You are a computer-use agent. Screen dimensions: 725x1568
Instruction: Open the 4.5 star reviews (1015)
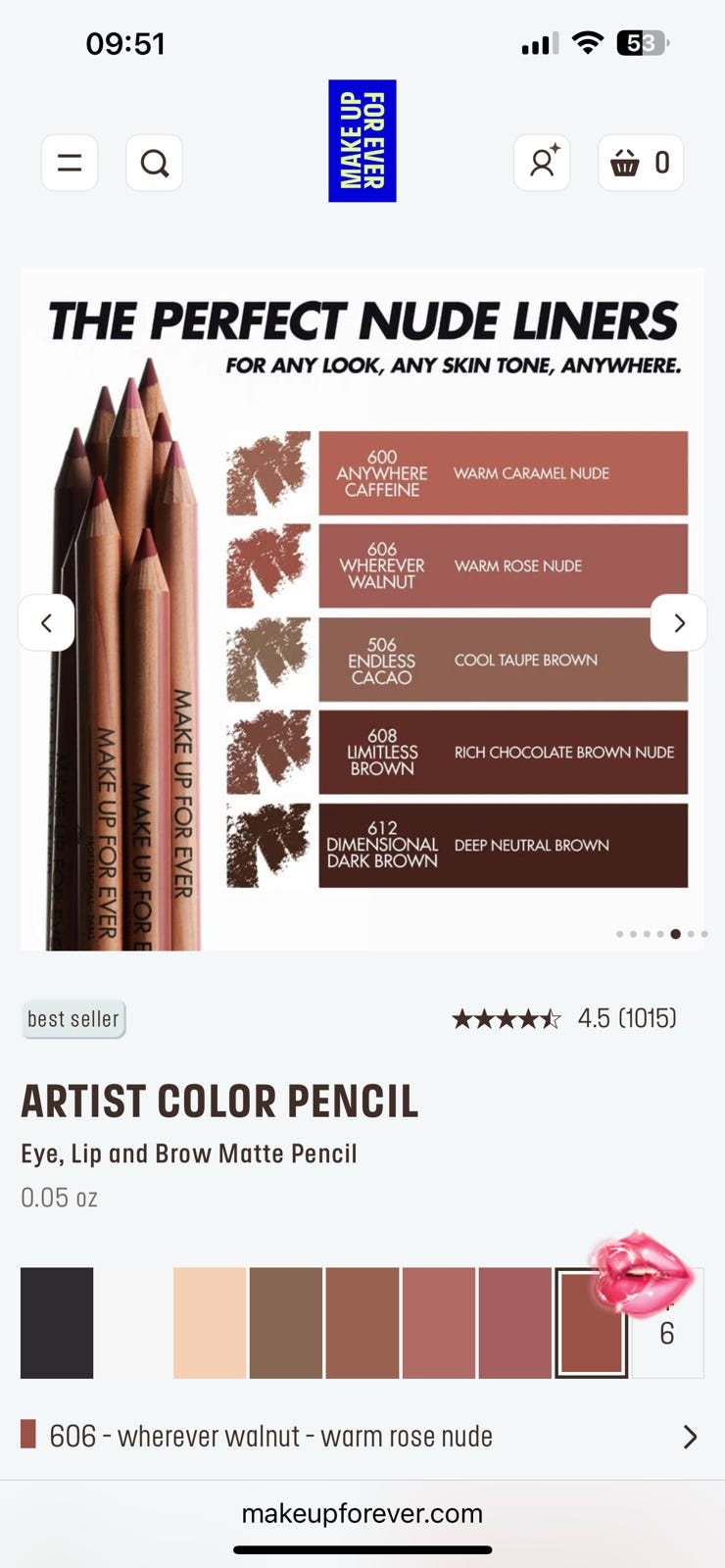[x=564, y=1018]
